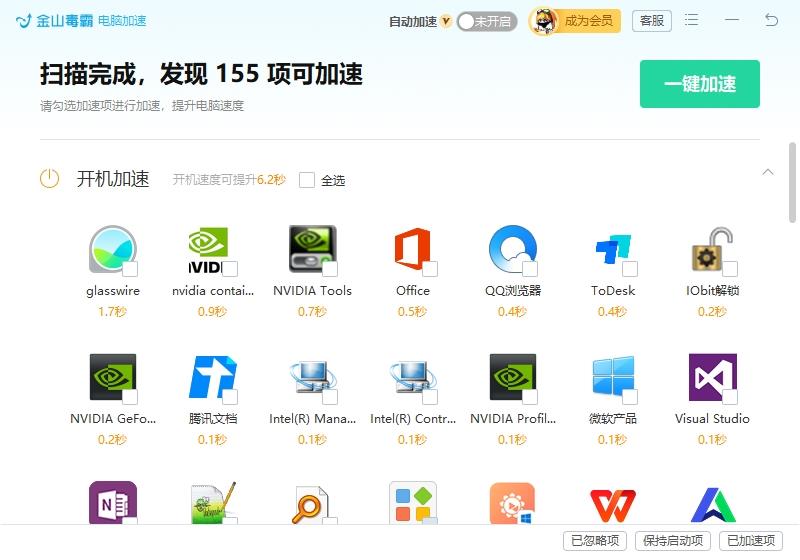Image resolution: width=800 pixels, height=560 pixels.
Task: Click the Intel(R) Management icon
Action: (312, 377)
